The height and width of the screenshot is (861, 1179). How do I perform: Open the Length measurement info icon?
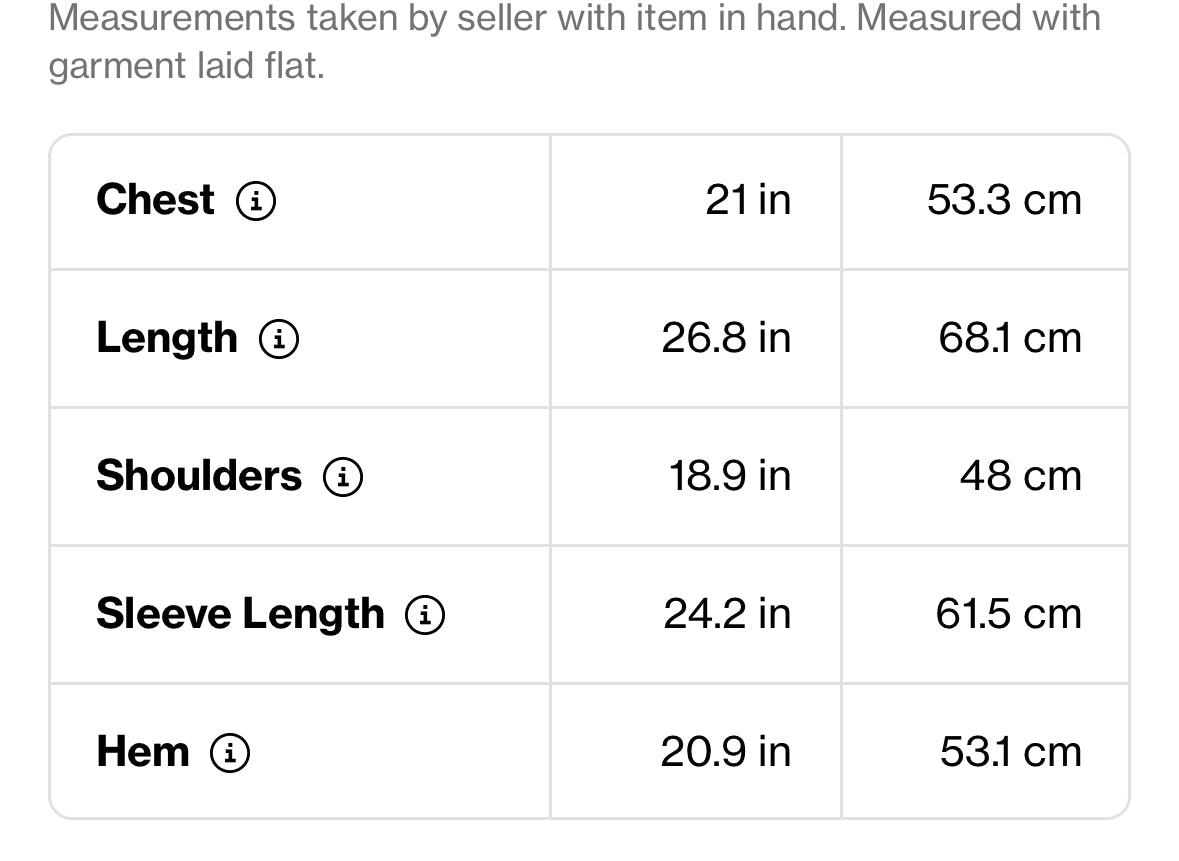[279, 339]
